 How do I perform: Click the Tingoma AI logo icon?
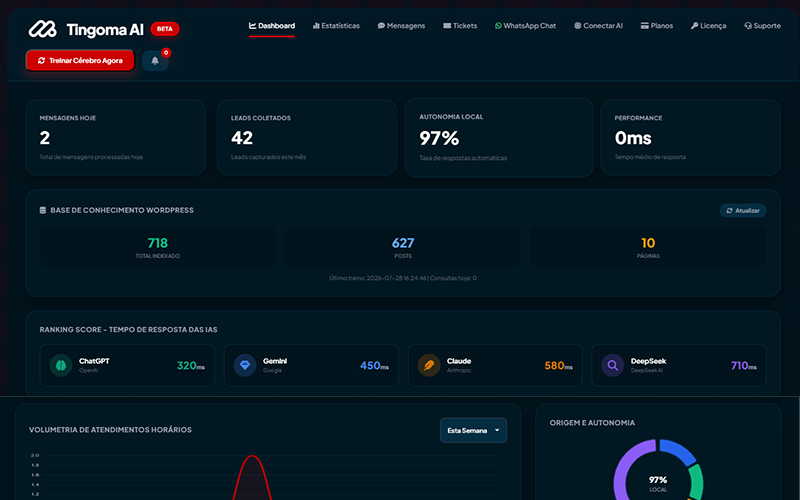[42, 29]
